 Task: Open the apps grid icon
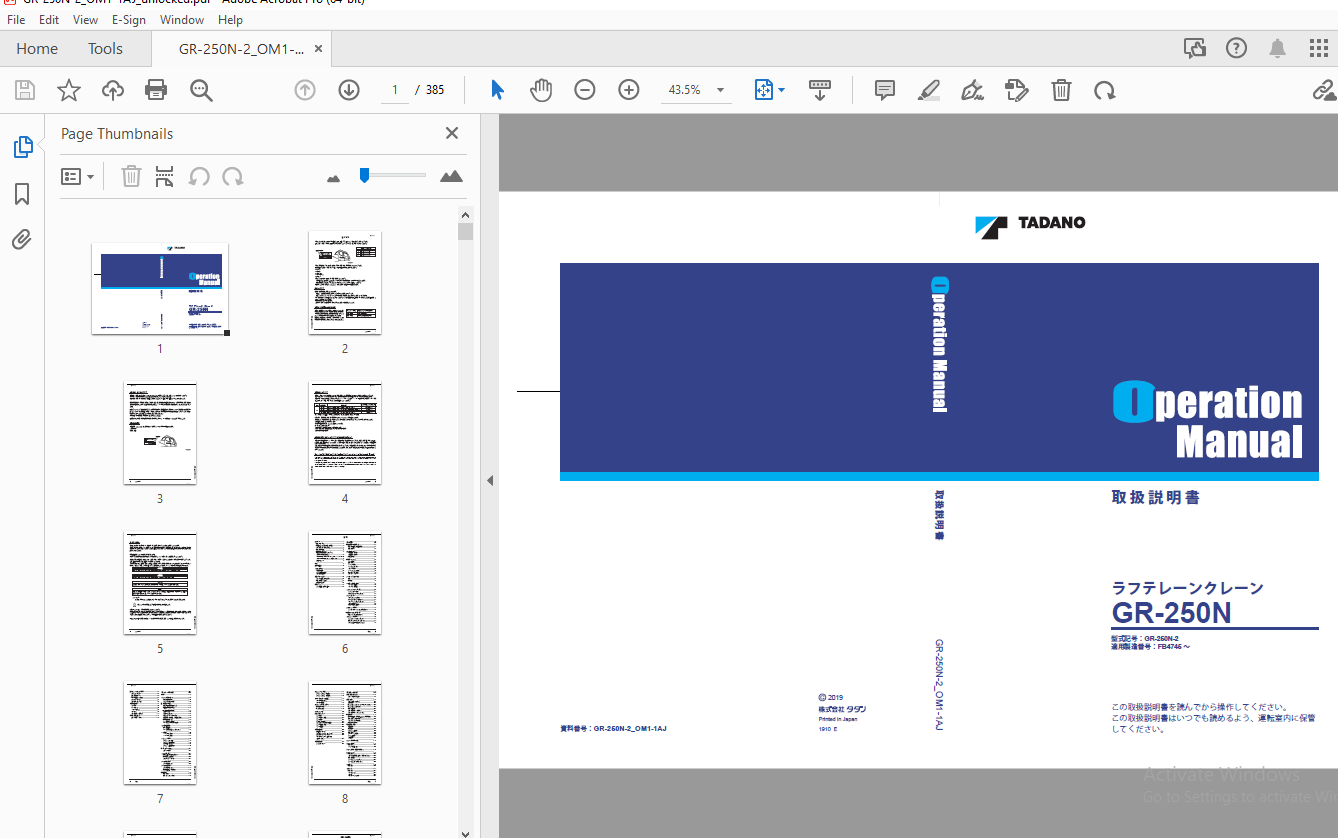pyautogui.click(x=1319, y=48)
